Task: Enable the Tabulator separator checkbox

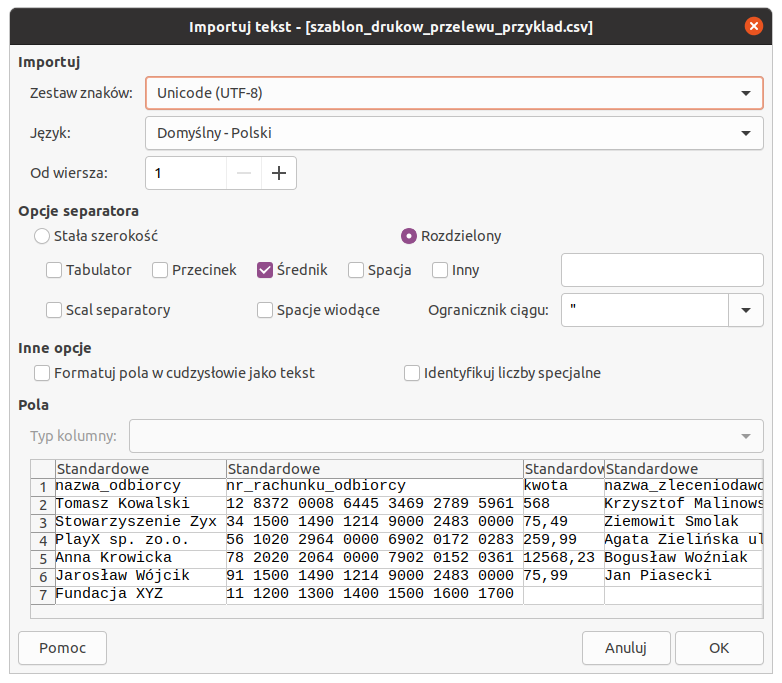Action: click(x=54, y=270)
